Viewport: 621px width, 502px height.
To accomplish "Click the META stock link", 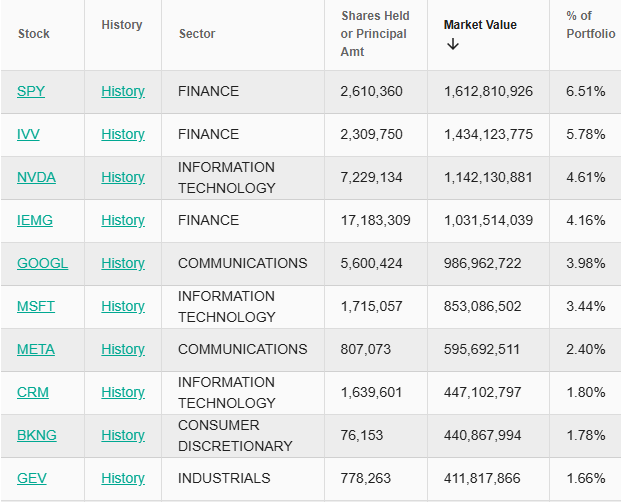I will (x=36, y=349).
